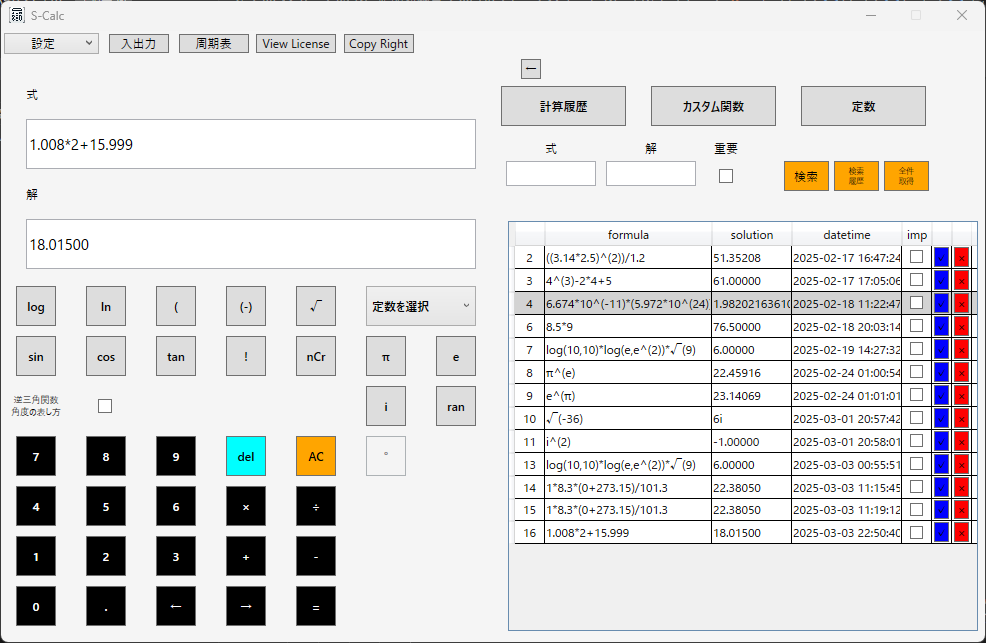The width and height of the screenshot is (986, 643).
Task: Click the decimal point key
Action: (106, 607)
